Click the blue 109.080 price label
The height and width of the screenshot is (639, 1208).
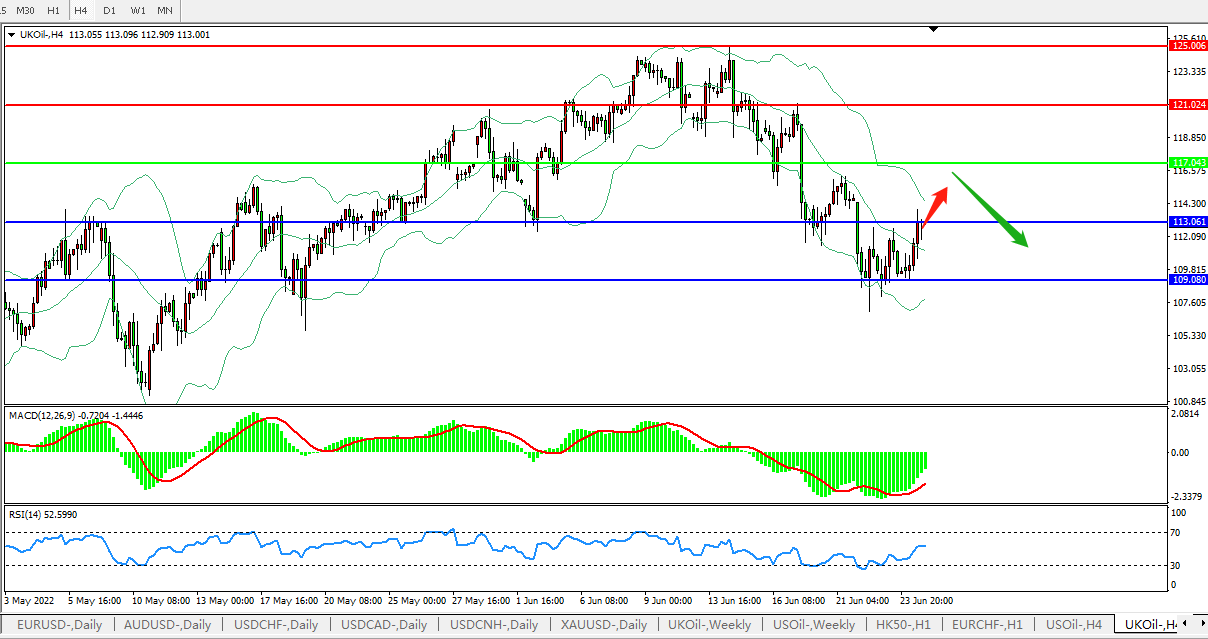click(x=1188, y=280)
